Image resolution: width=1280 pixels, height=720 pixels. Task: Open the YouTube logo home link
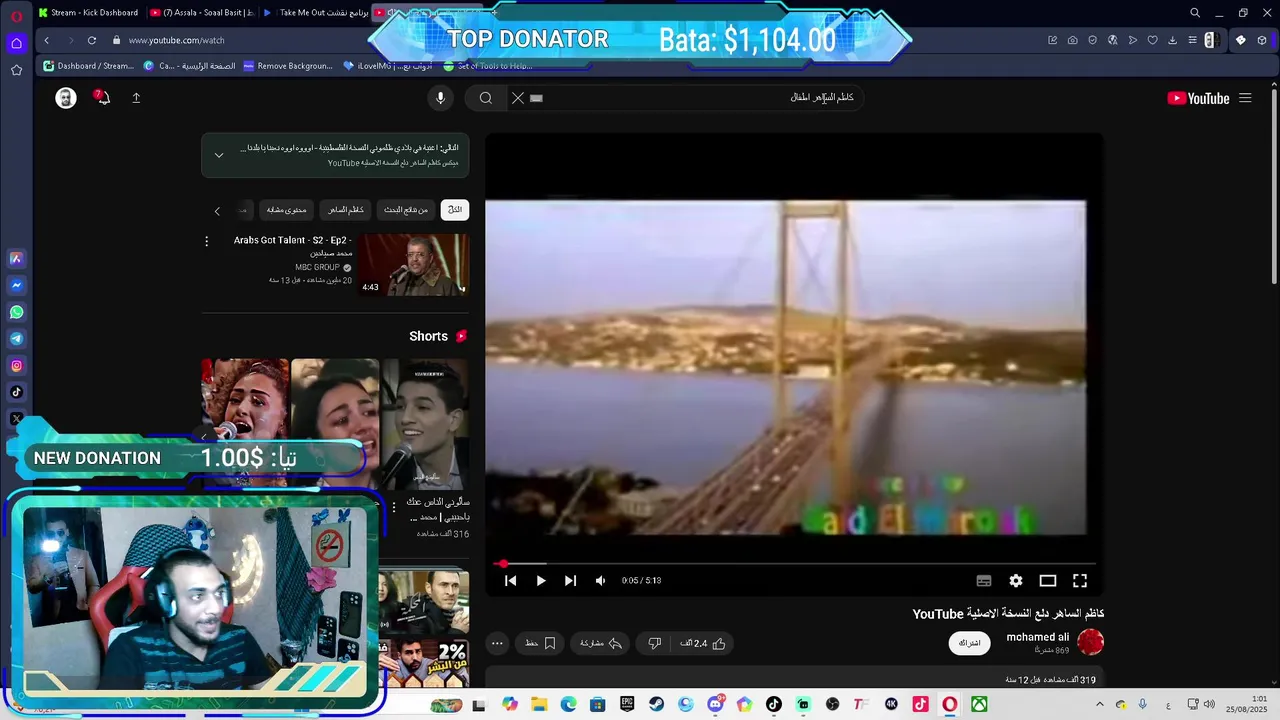(x=1198, y=98)
